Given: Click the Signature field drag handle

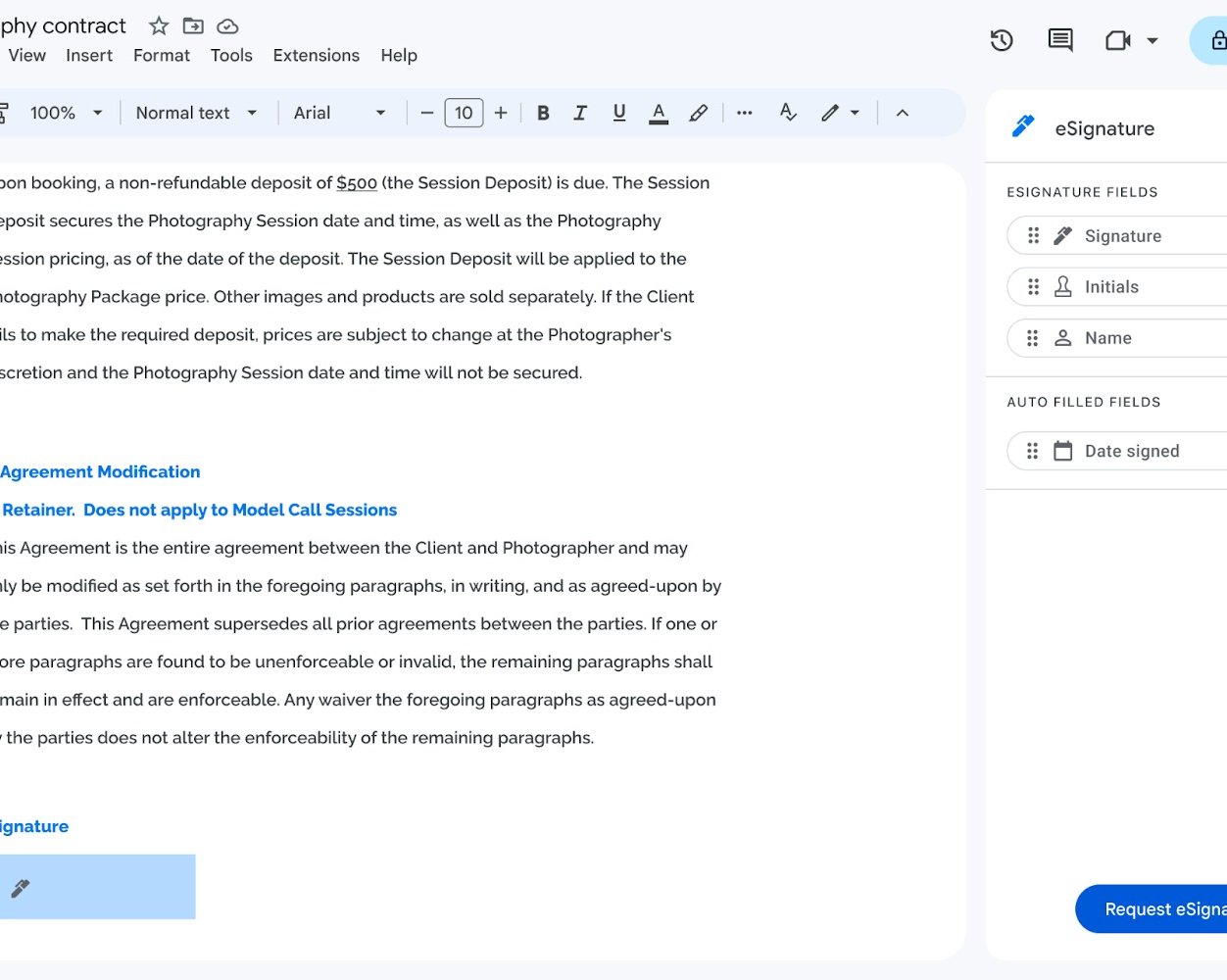Looking at the screenshot, I should pos(1033,236).
